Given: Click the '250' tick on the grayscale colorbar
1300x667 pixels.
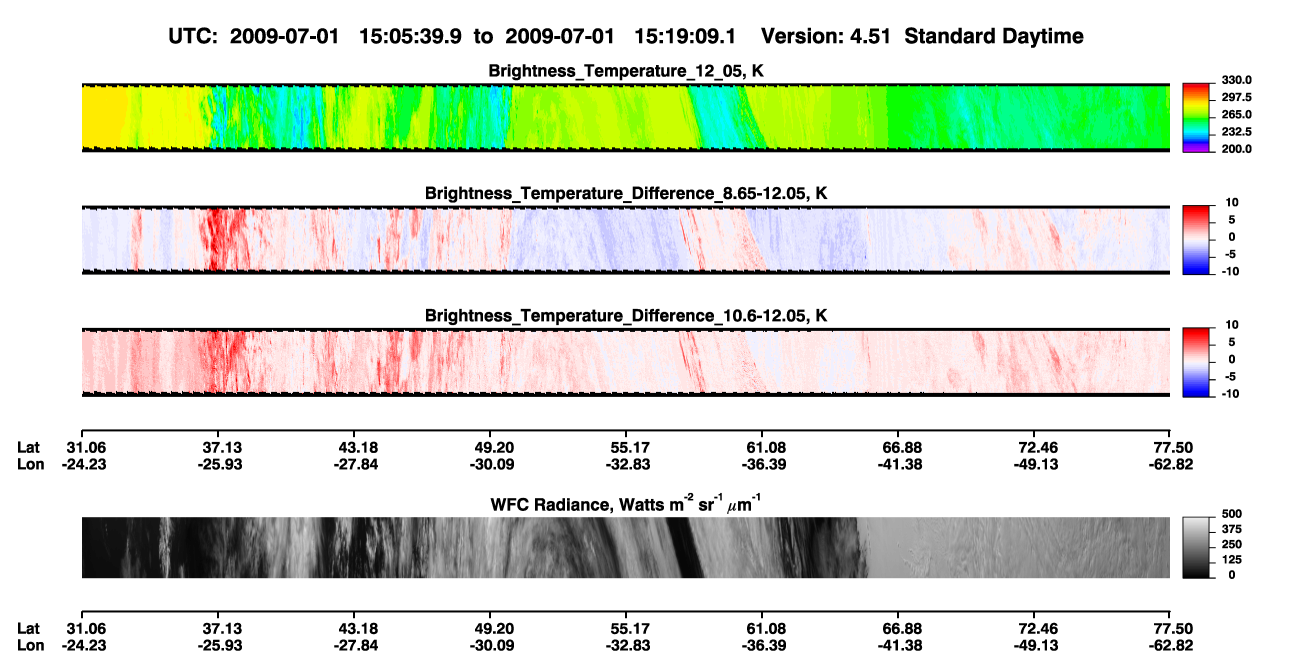Looking at the screenshot, I should coord(1231,545).
